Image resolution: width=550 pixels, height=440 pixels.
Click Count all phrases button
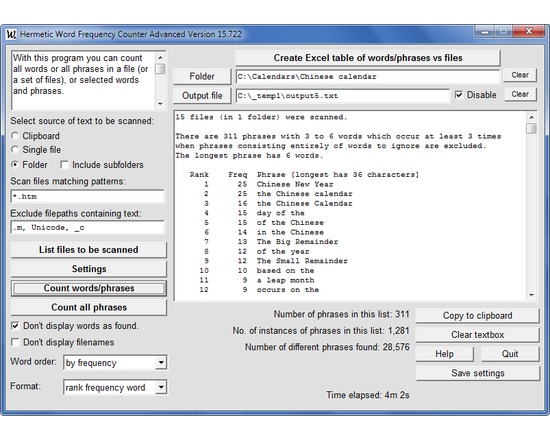[89, 307]
